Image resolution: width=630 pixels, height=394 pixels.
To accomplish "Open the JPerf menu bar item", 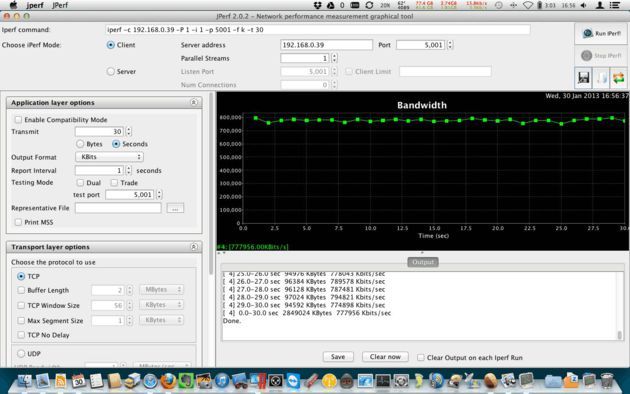I will pyautogui.click(x=60, y=5).
